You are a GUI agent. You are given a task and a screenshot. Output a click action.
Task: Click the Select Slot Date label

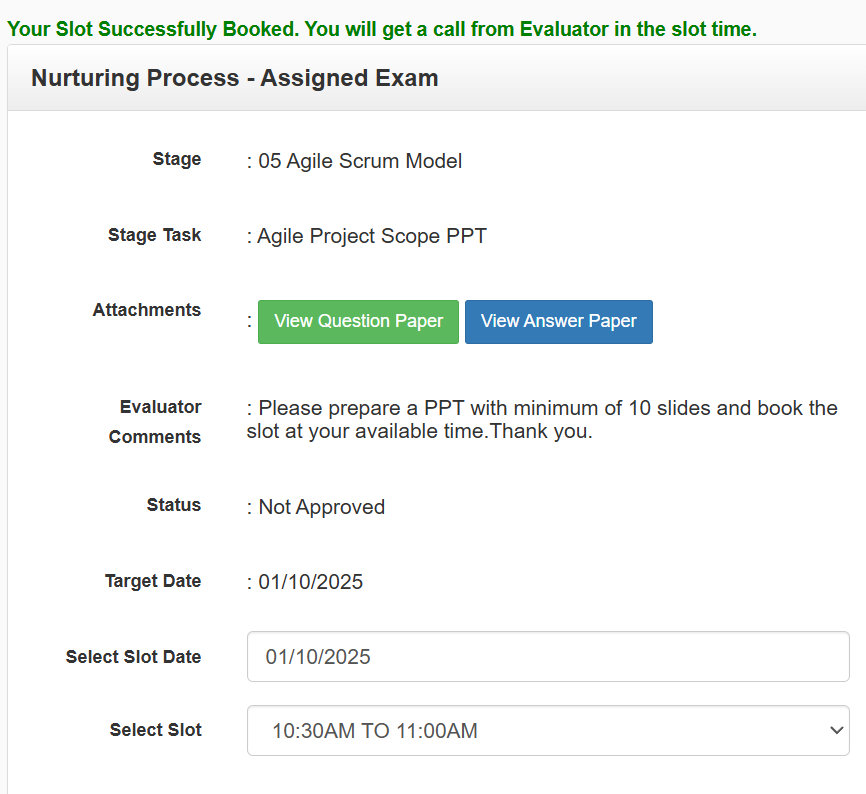(133, 657)
